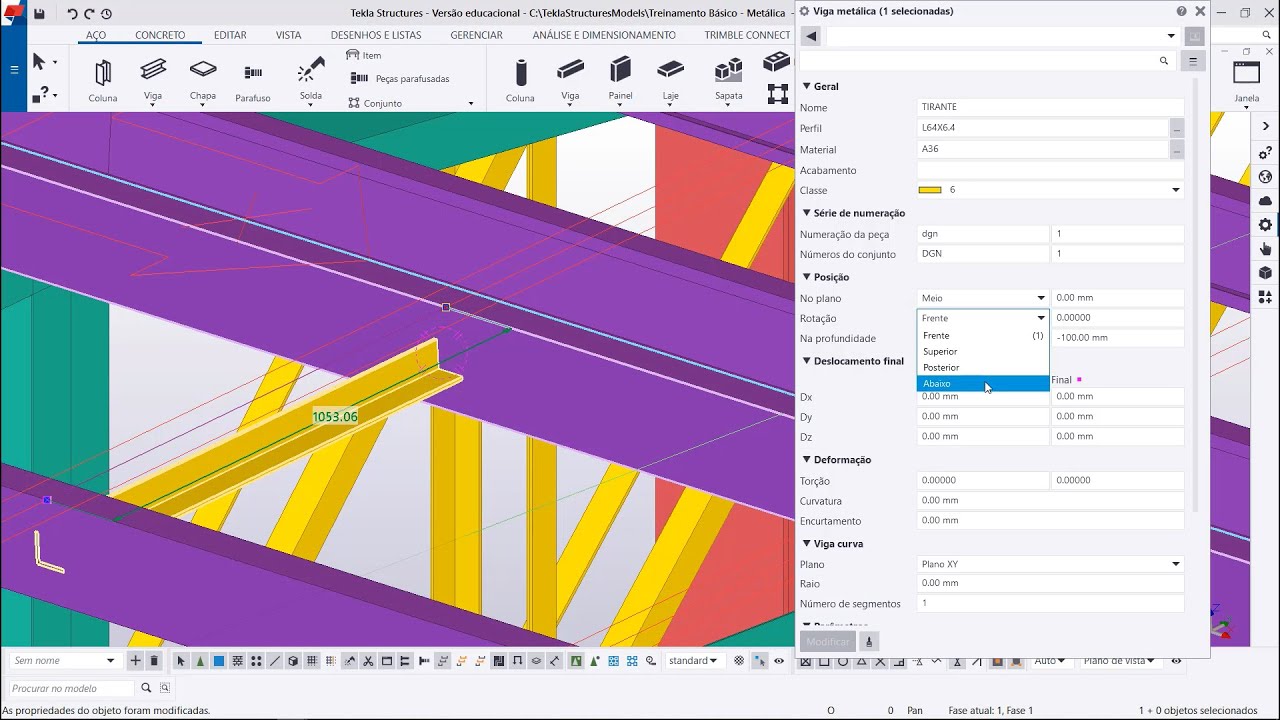
Task: Toggle the scissors select-cuts switch
Action: click(368, 661)
